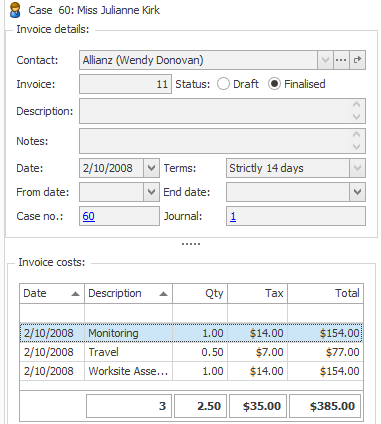Open the Terms dropdown
381x424 pixels.
(x=357, y=168)
